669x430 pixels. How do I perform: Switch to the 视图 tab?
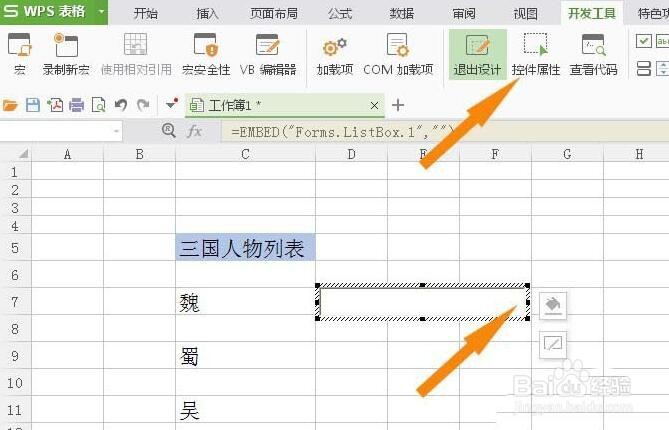(526, 14)
